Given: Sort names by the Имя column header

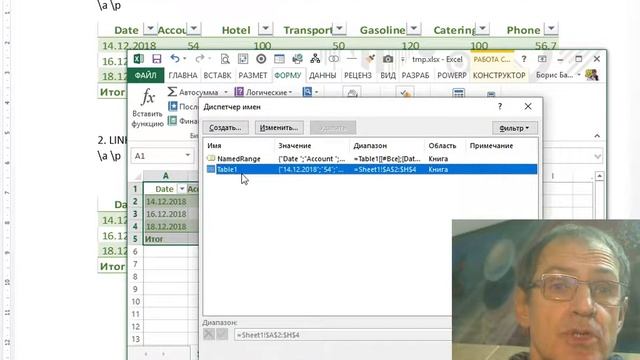Looking at the screenshot, I should [x=239, y=146].
